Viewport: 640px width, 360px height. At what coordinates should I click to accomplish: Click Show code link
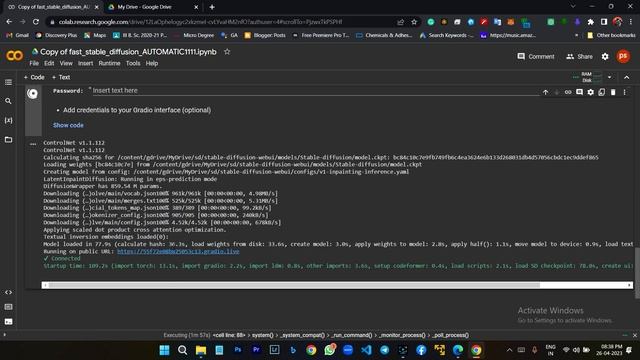(x=68, y=125)
